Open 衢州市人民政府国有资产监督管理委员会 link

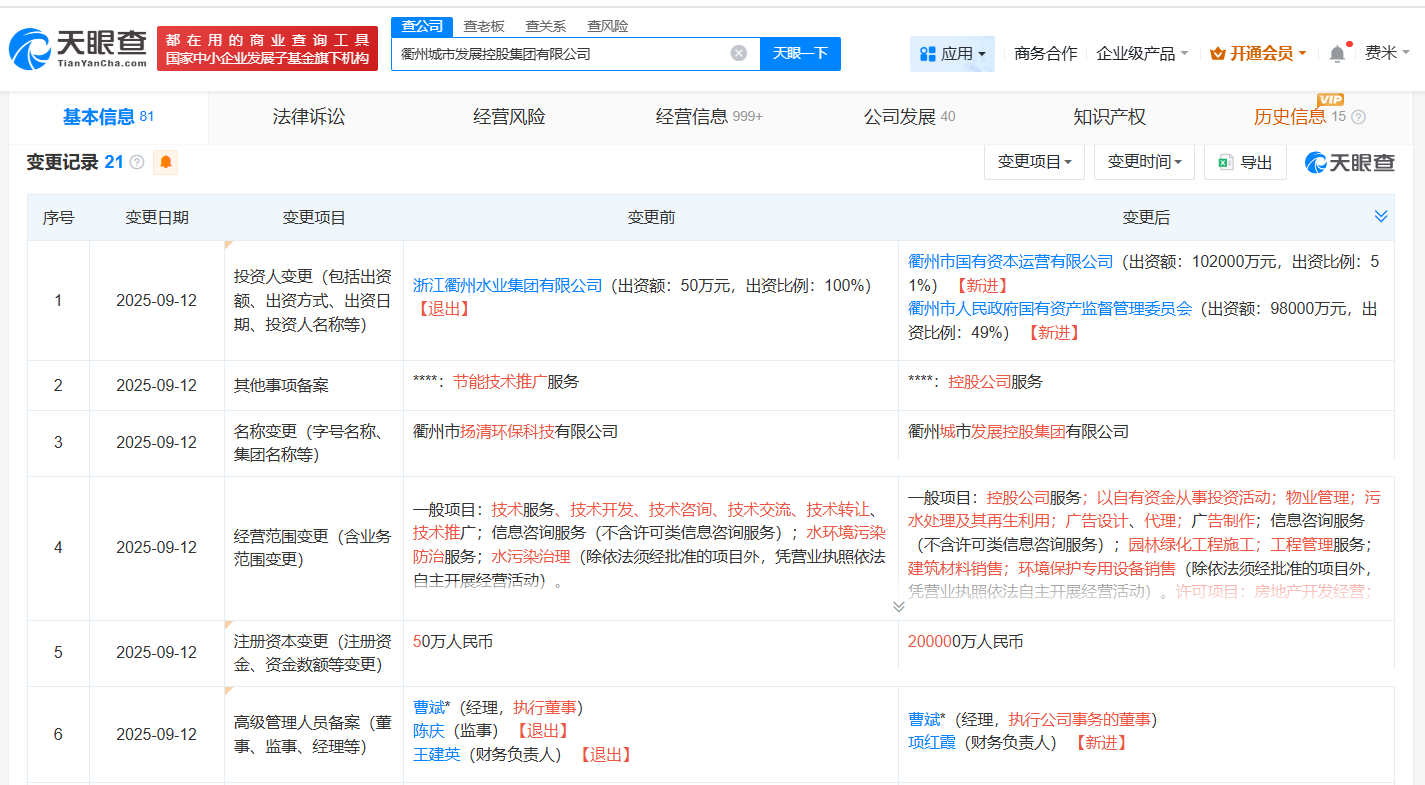pyautogui.click(x=1050, y=309)
